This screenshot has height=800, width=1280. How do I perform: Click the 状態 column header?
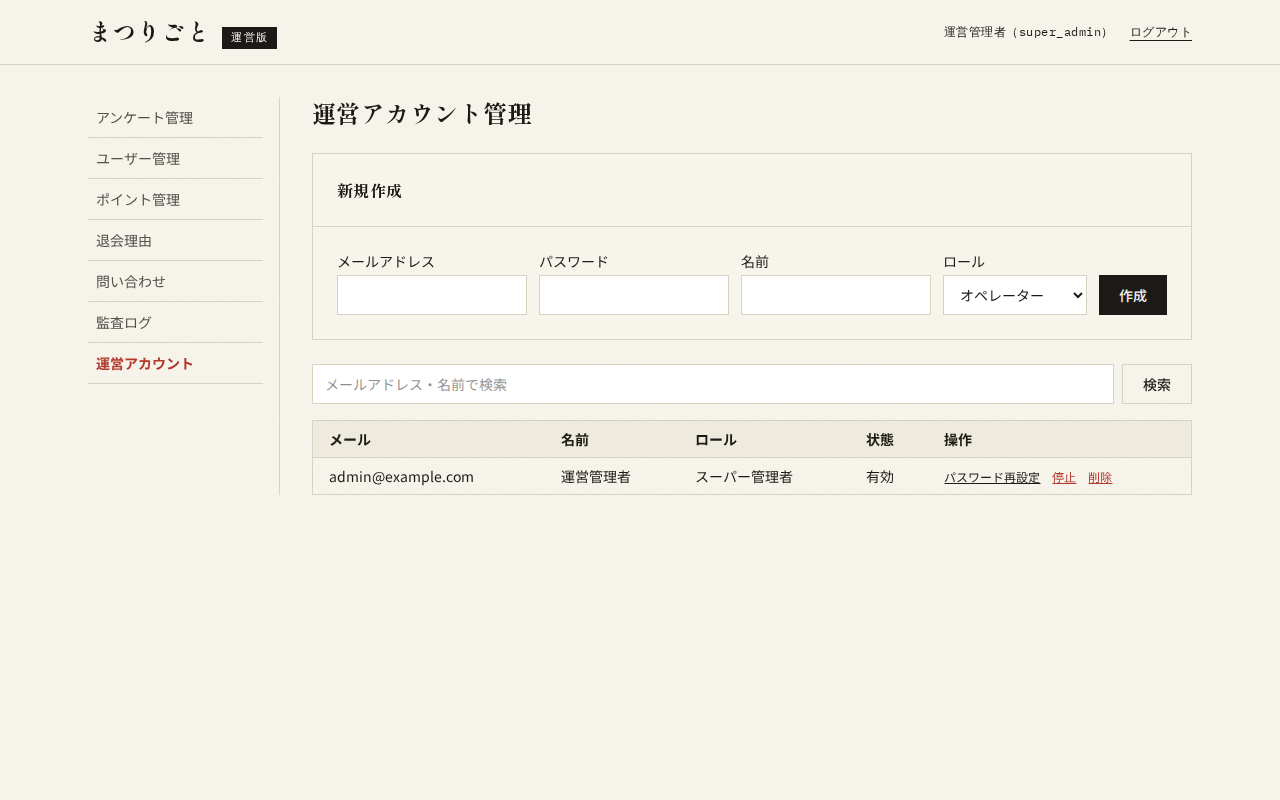click(889, 439)
